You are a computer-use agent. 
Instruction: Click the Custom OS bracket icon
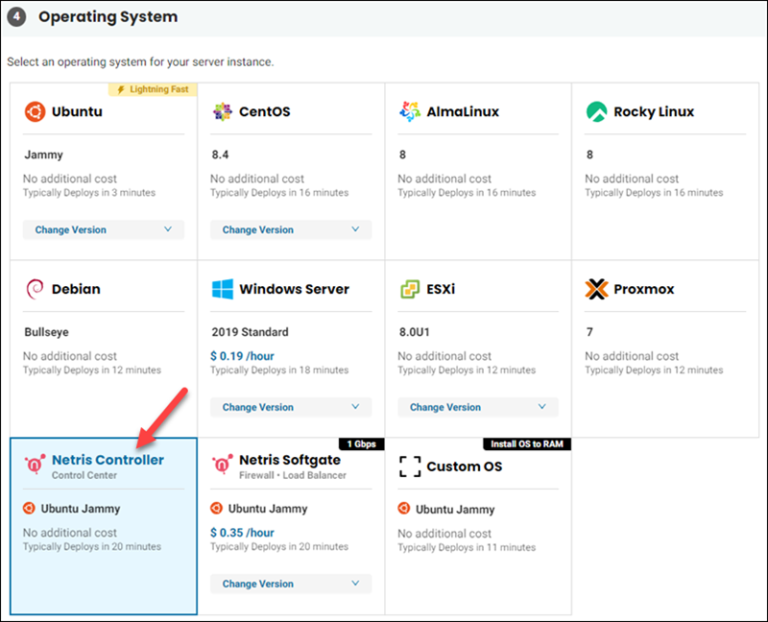pos(409,466)
